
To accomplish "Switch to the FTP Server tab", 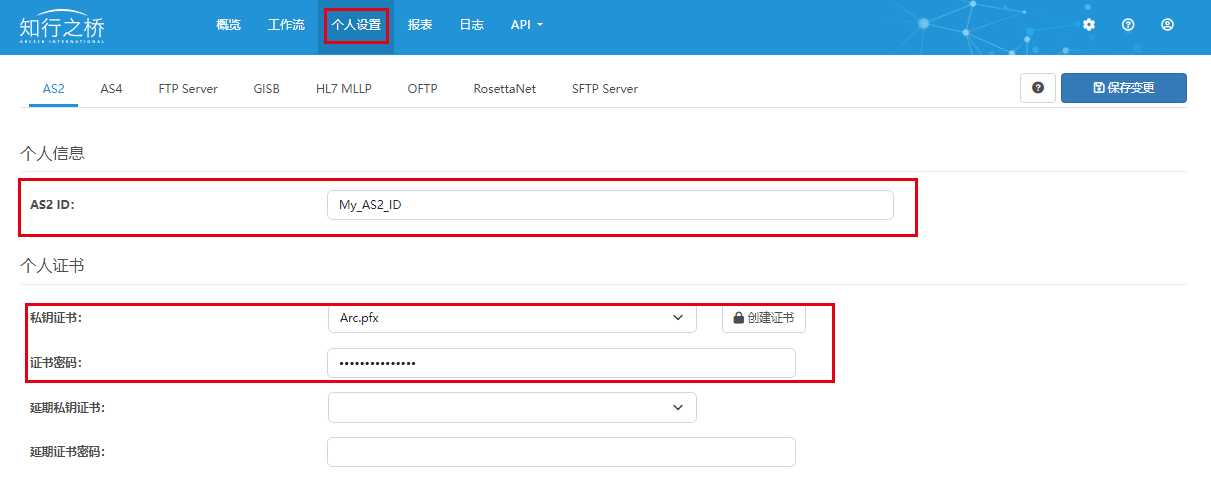I will 188,89.
